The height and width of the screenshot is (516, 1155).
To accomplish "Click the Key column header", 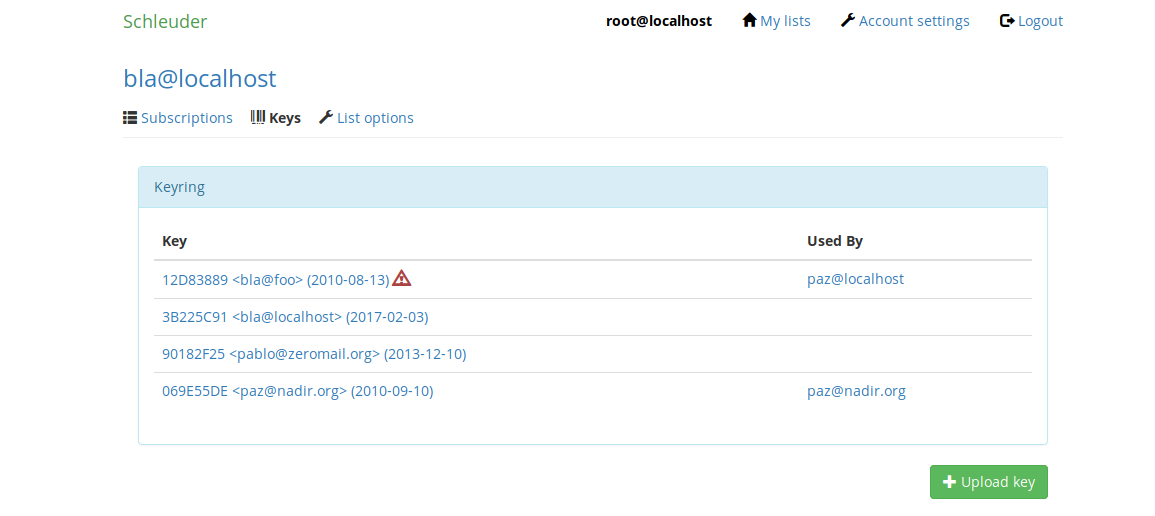I will (175, 241).
